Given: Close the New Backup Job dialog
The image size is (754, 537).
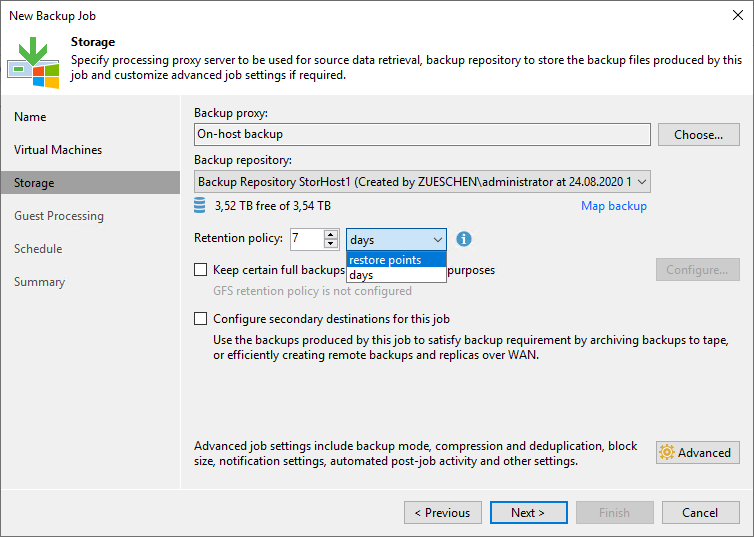Looking at the screenshot, I should 738,15.
